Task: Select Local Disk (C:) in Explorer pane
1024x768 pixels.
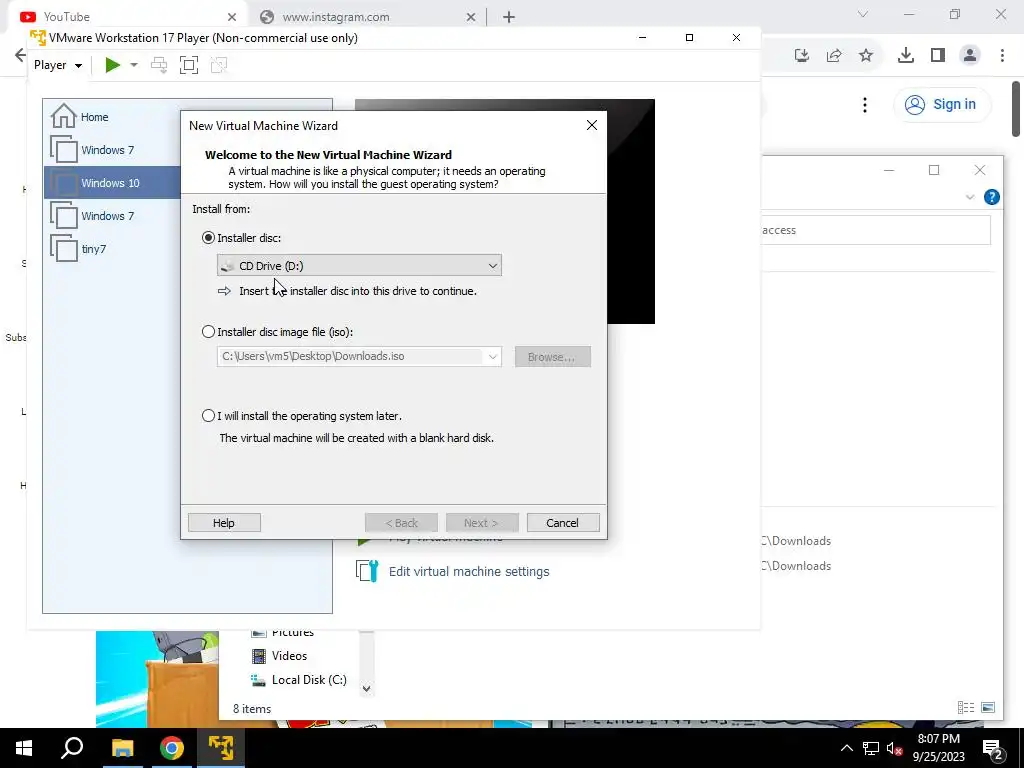Action: (299, 680)
